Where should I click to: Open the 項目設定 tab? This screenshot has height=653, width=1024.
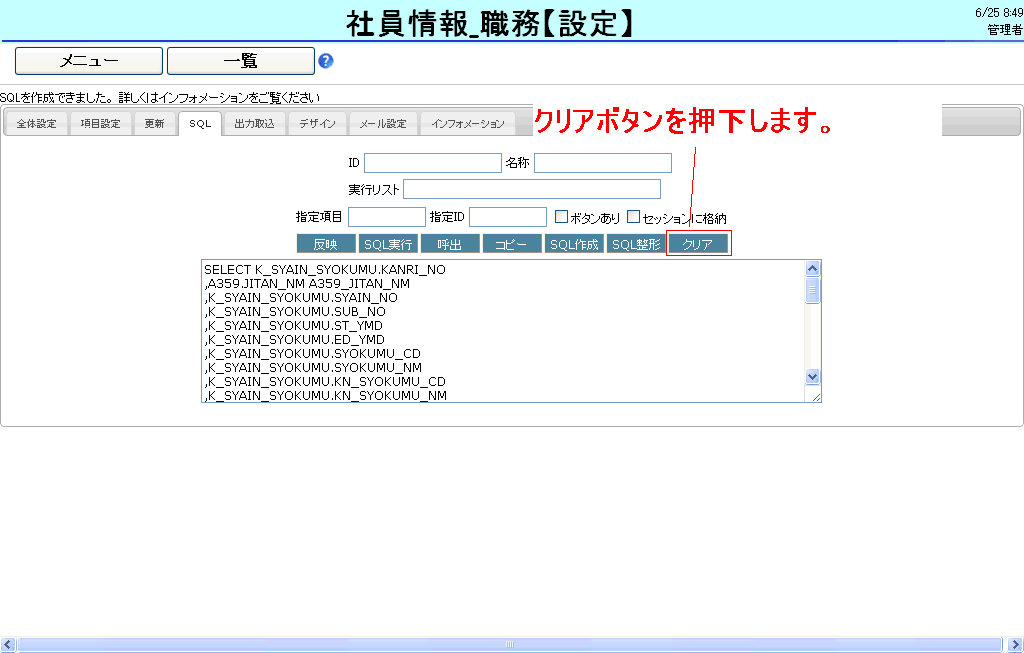tap(100, 124)
